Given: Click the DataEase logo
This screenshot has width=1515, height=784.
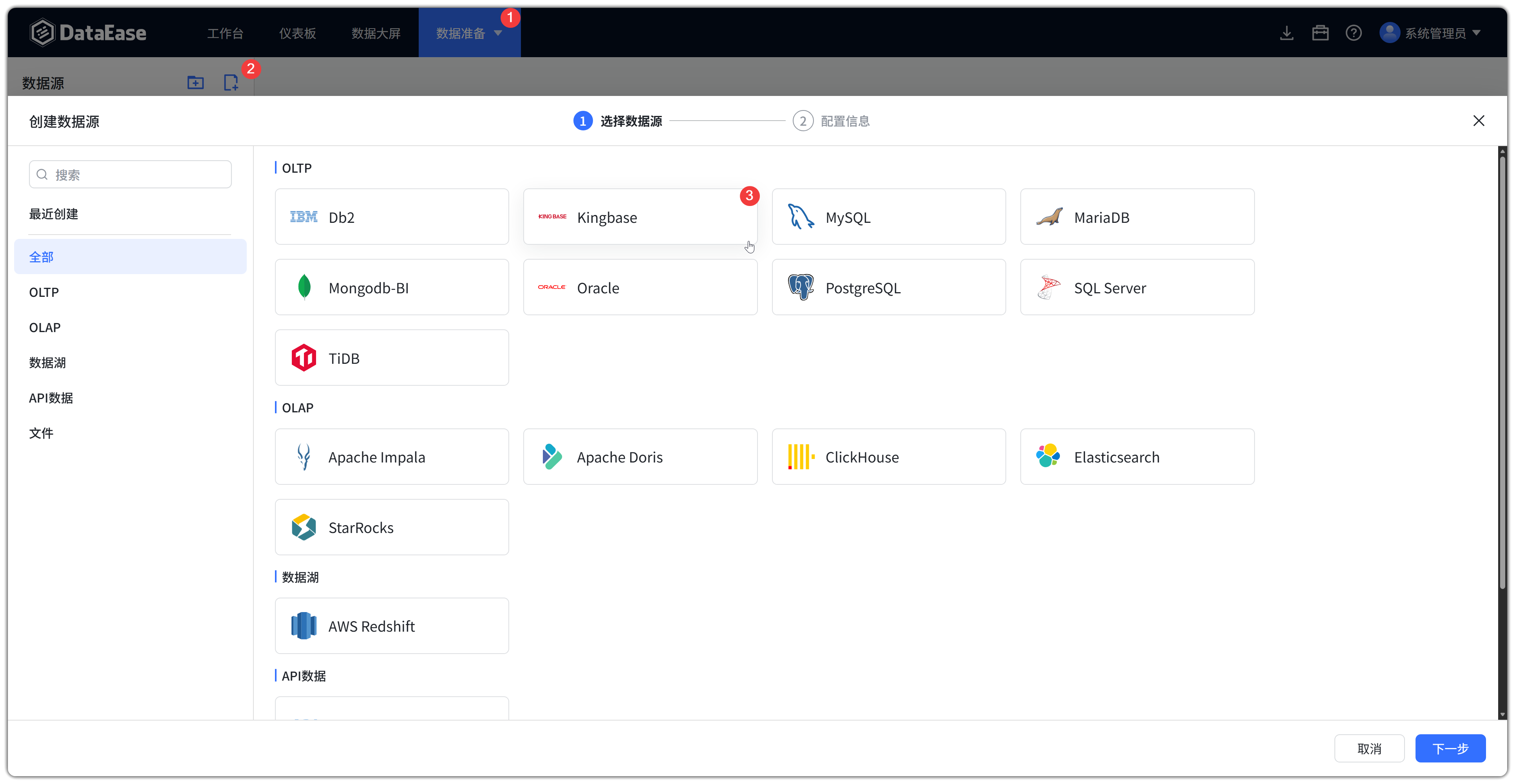Looking at the screenshot, I should pyautogui.click(x=88, y=33).
